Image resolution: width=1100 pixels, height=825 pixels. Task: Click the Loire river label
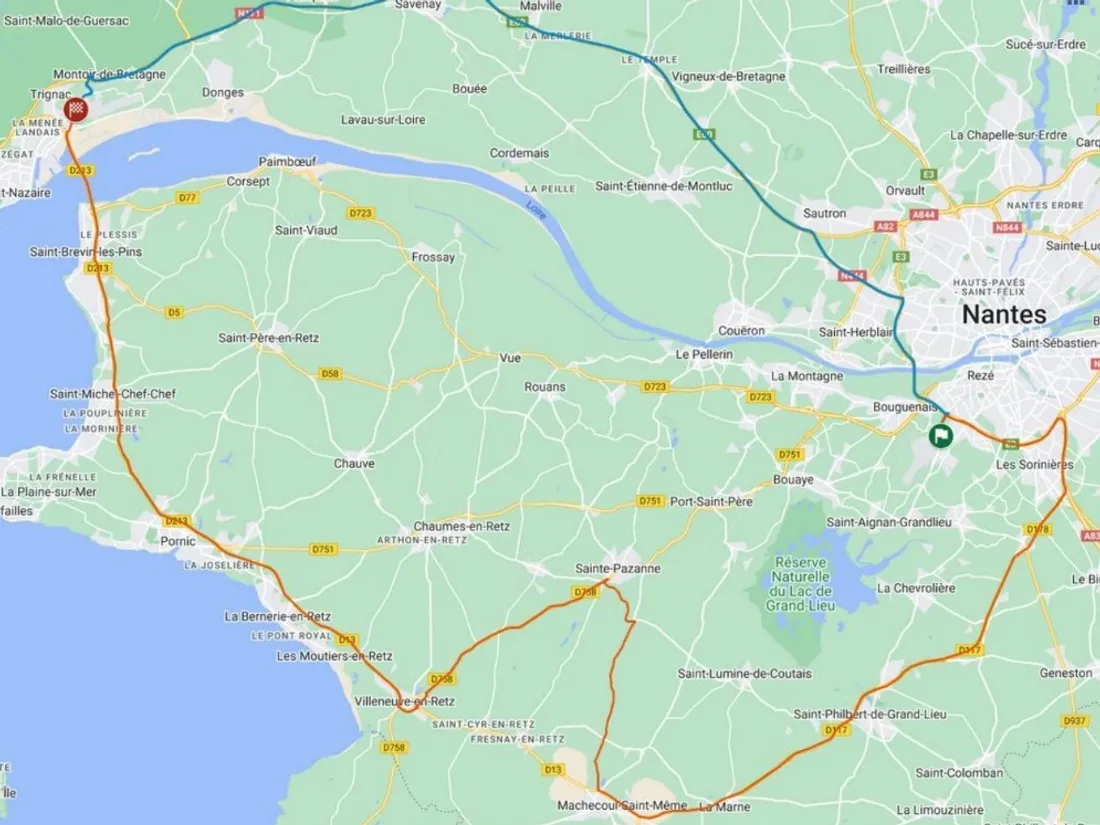(536, 210)
